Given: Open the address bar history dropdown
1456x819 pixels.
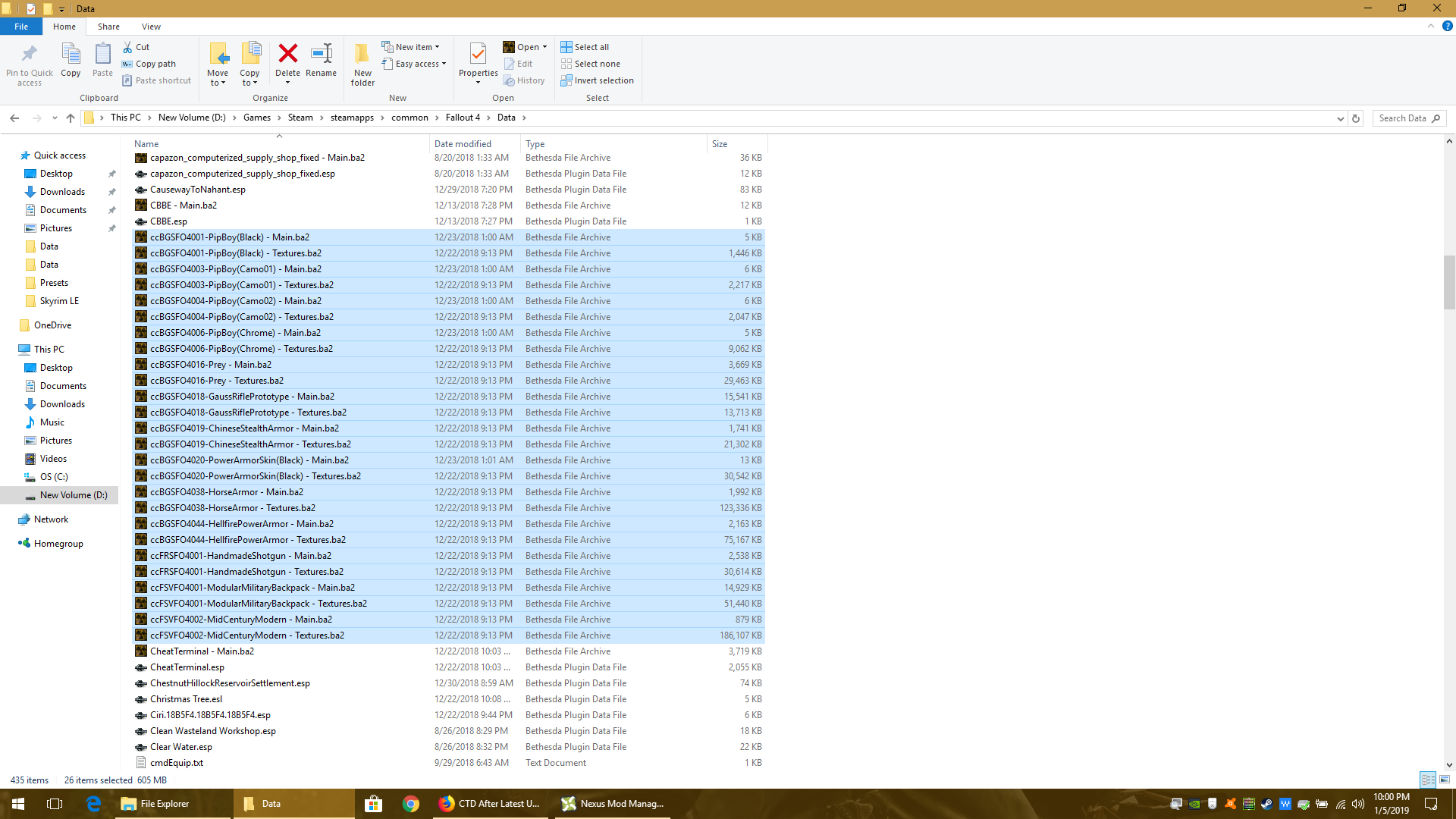Looking at the screenshot, I should coord(1341,118).
